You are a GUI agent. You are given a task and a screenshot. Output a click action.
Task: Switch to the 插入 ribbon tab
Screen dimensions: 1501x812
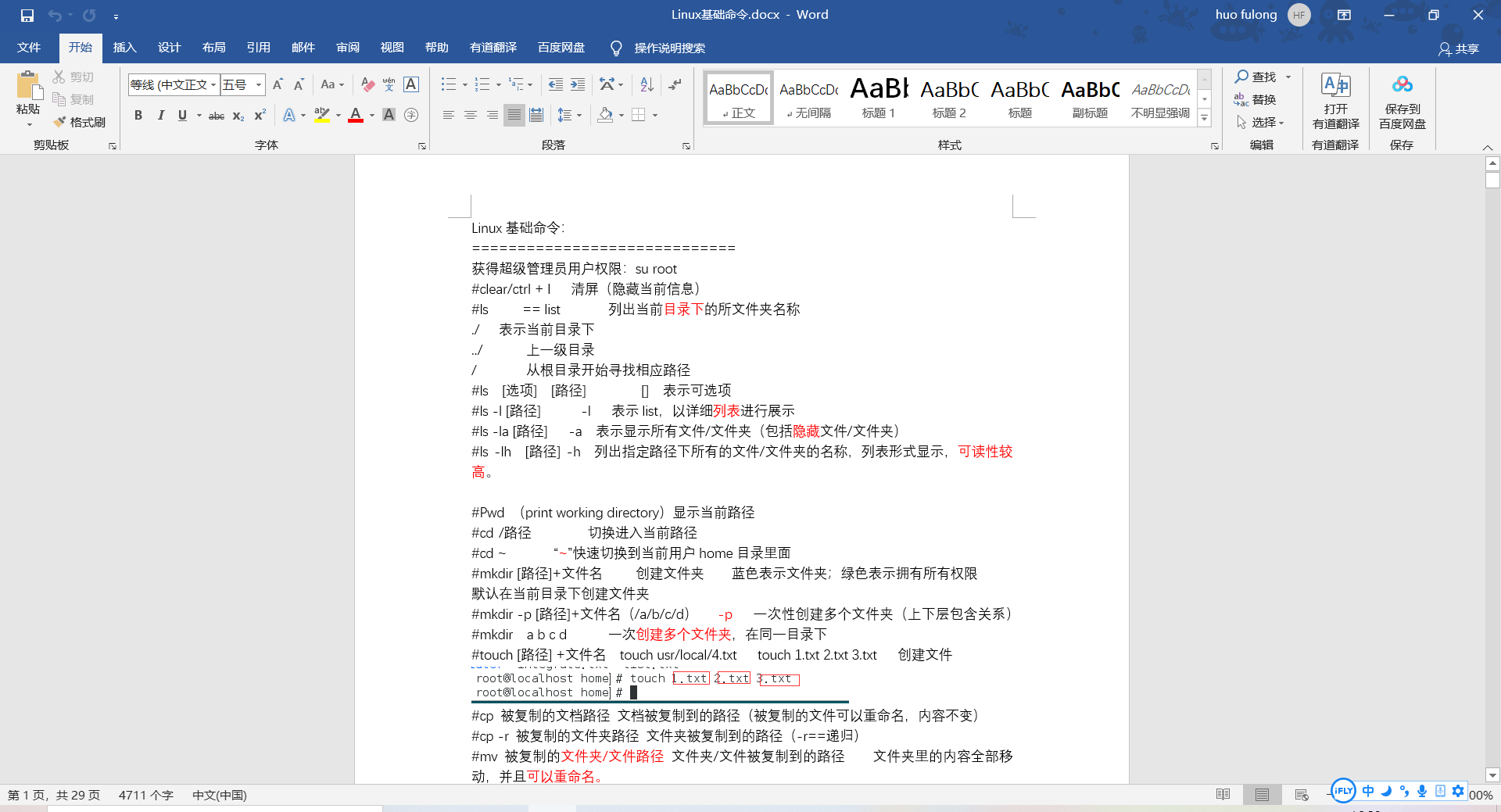tap(124, 48)
